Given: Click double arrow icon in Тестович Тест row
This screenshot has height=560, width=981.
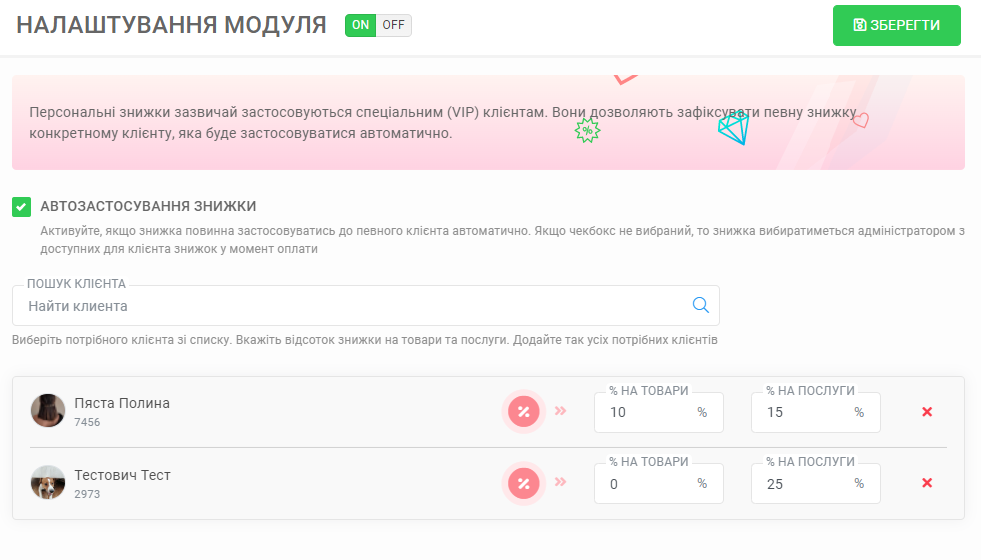Looking at the screenshot, I should 561,482.
